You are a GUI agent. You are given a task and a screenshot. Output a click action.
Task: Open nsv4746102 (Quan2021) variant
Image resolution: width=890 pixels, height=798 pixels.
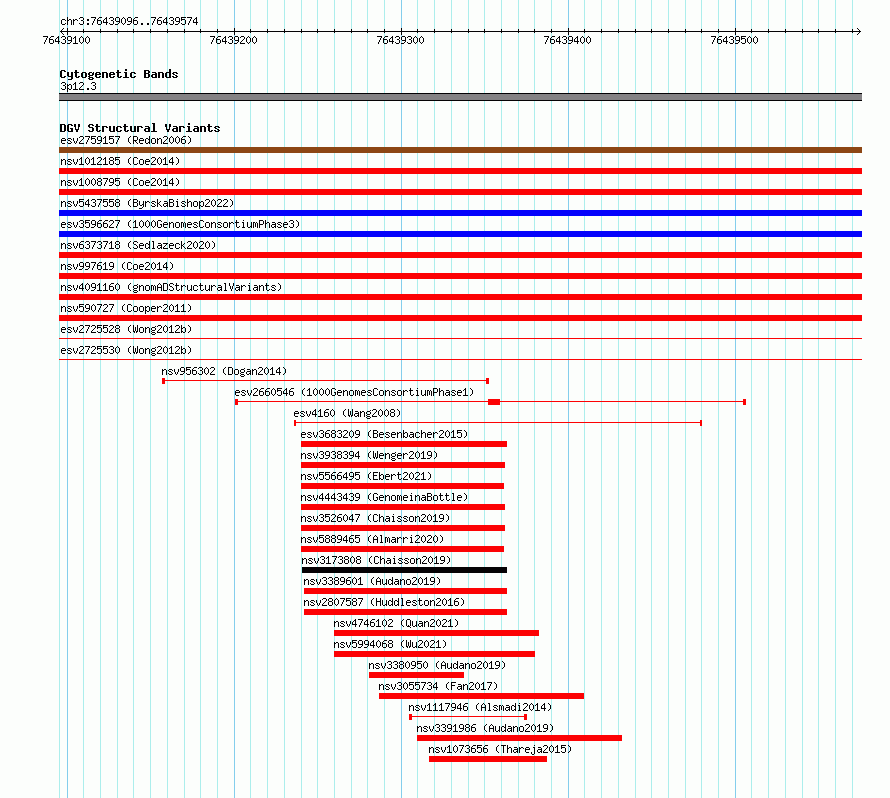tap(396, 623)
